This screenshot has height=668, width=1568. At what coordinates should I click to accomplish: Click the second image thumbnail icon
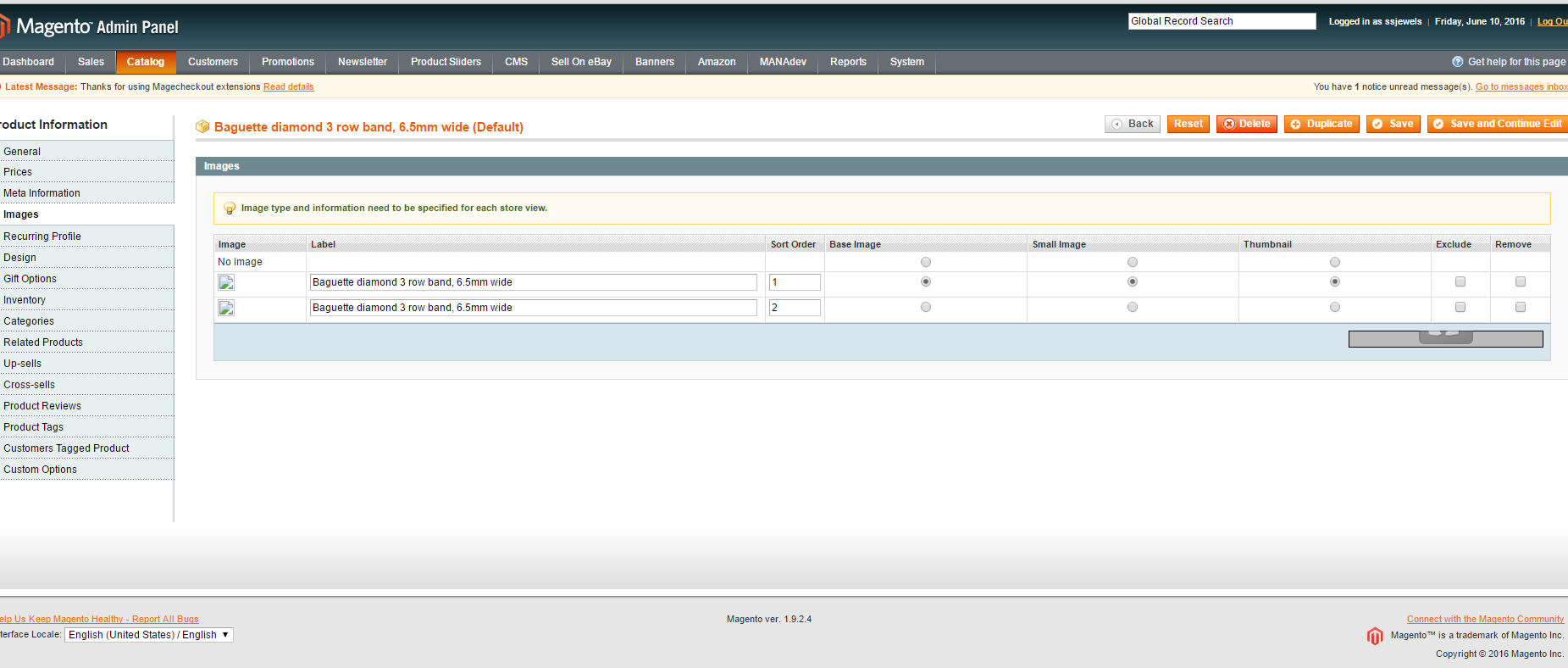point(226,308)
